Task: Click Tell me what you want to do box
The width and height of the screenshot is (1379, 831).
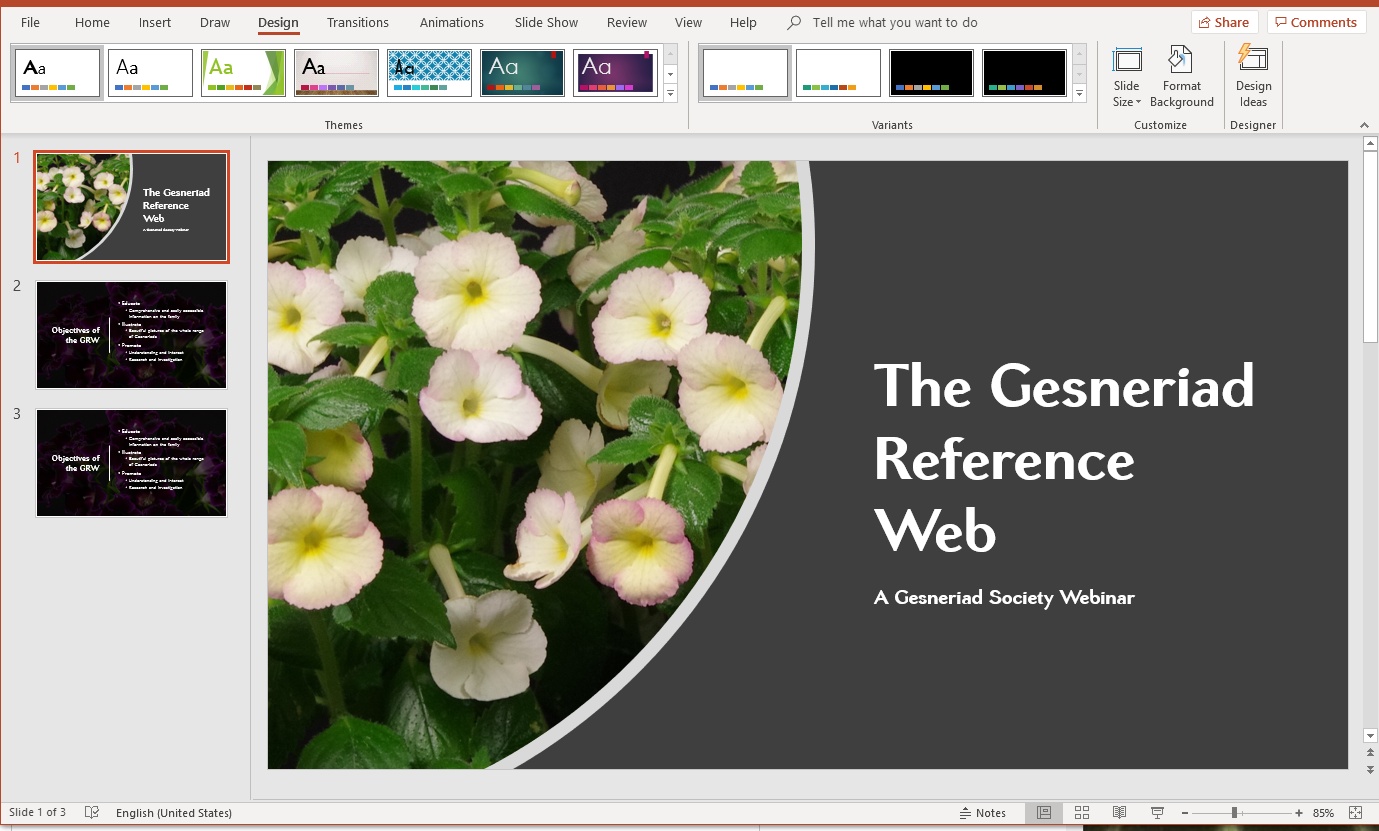Action: point(895,22)
